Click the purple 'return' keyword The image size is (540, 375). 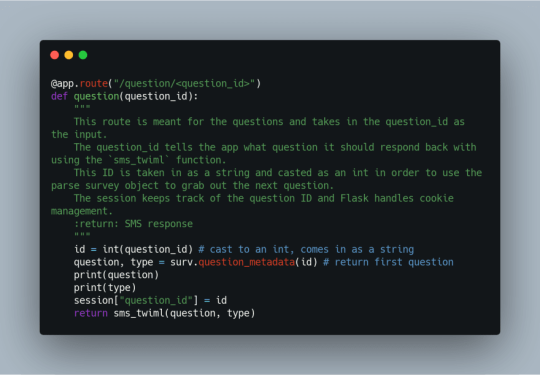click(x=91, y=313)
